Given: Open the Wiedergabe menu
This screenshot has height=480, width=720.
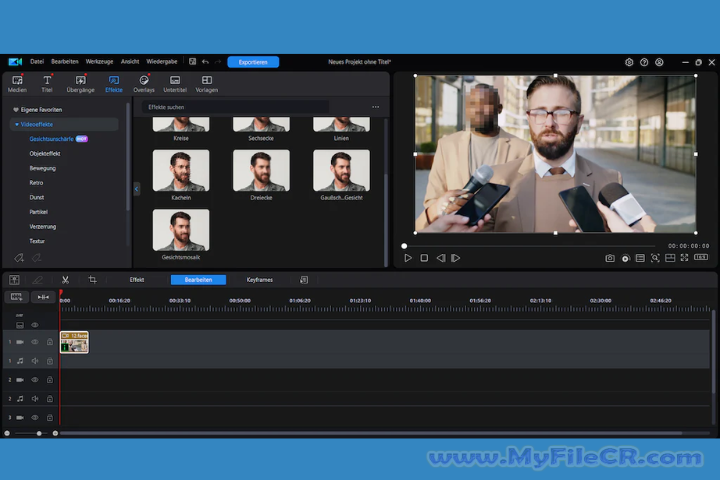Looking at the screenshot, I should 162,62.
